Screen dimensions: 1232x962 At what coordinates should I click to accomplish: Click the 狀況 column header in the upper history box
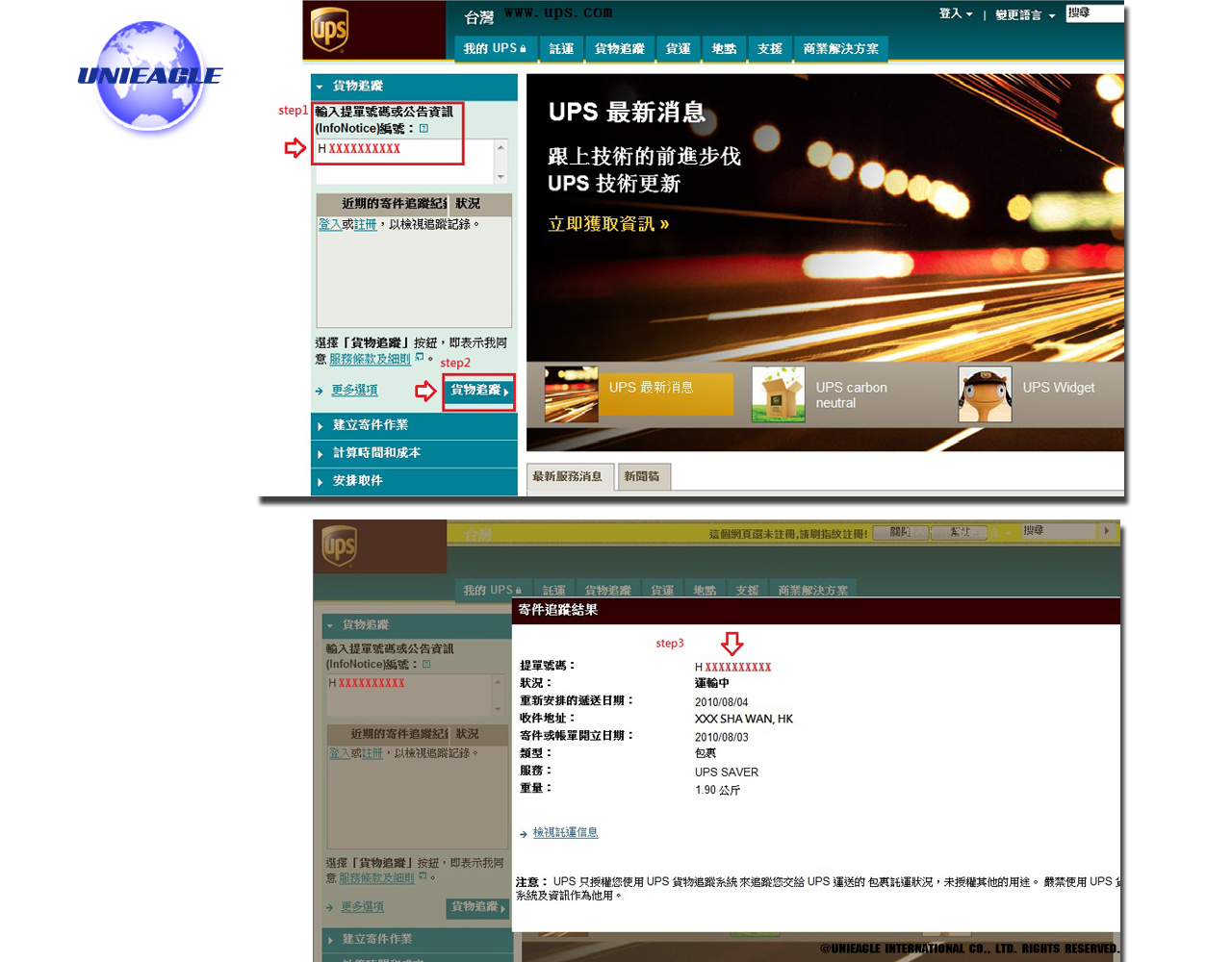[482, 204]
